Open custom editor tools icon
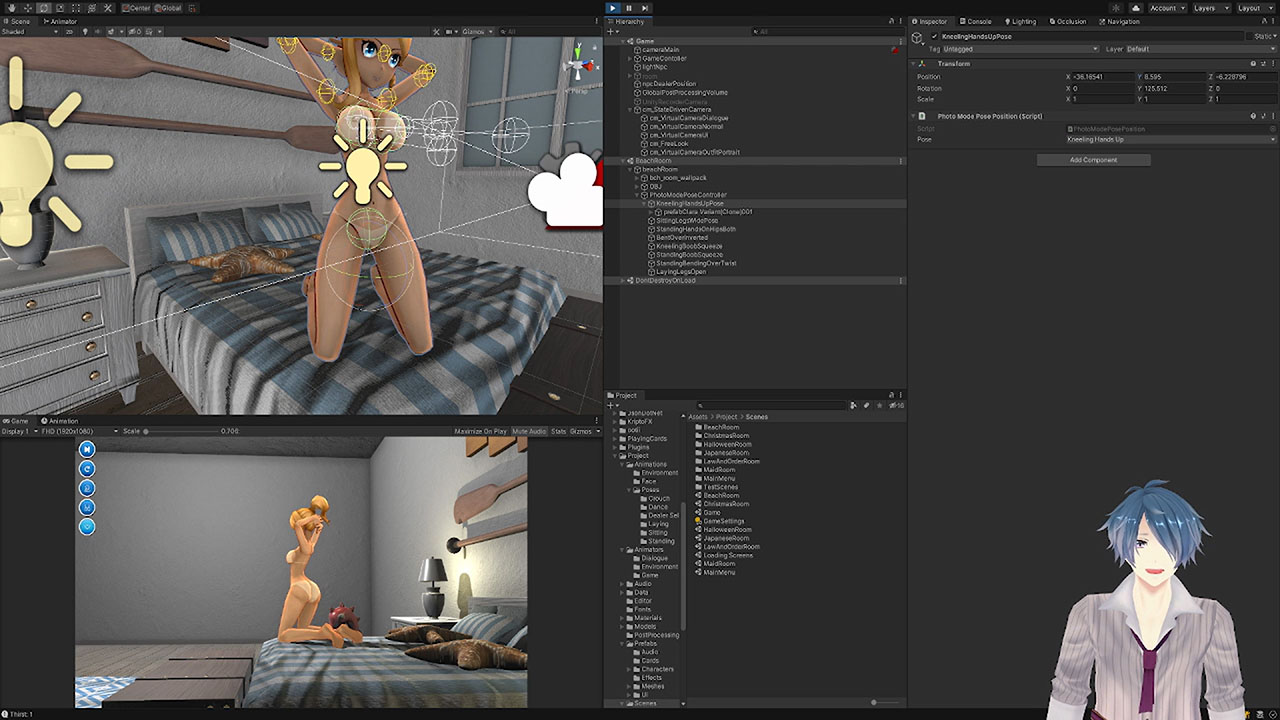 click(x=108, y=8)
